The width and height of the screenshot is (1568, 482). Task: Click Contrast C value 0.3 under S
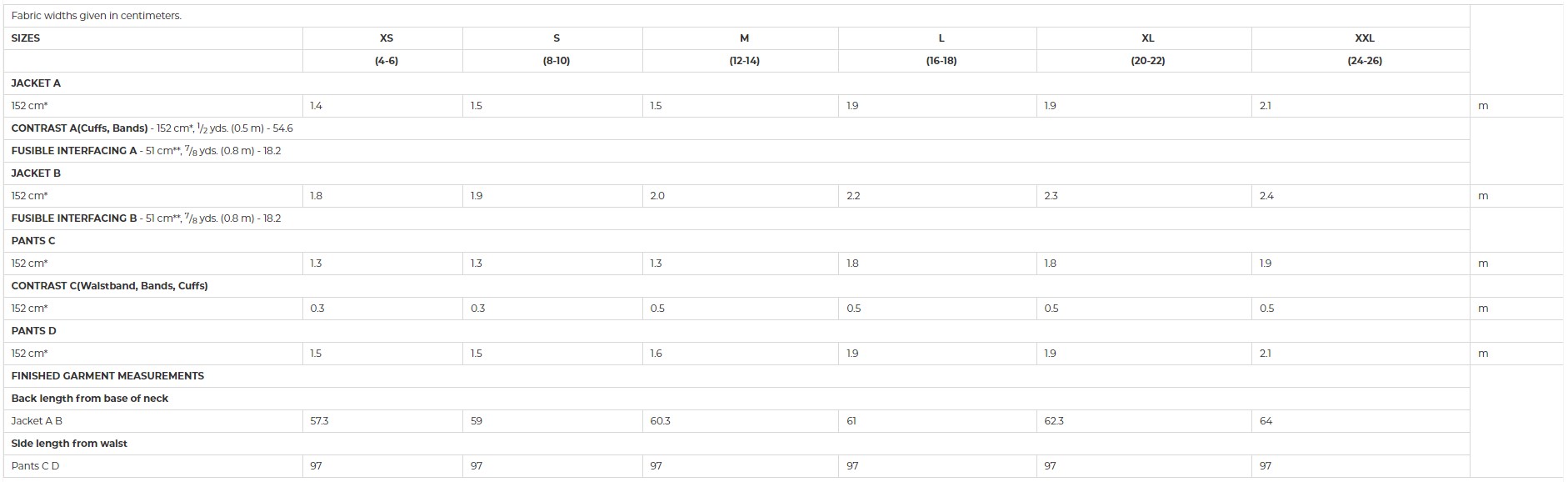coord(477,309)
